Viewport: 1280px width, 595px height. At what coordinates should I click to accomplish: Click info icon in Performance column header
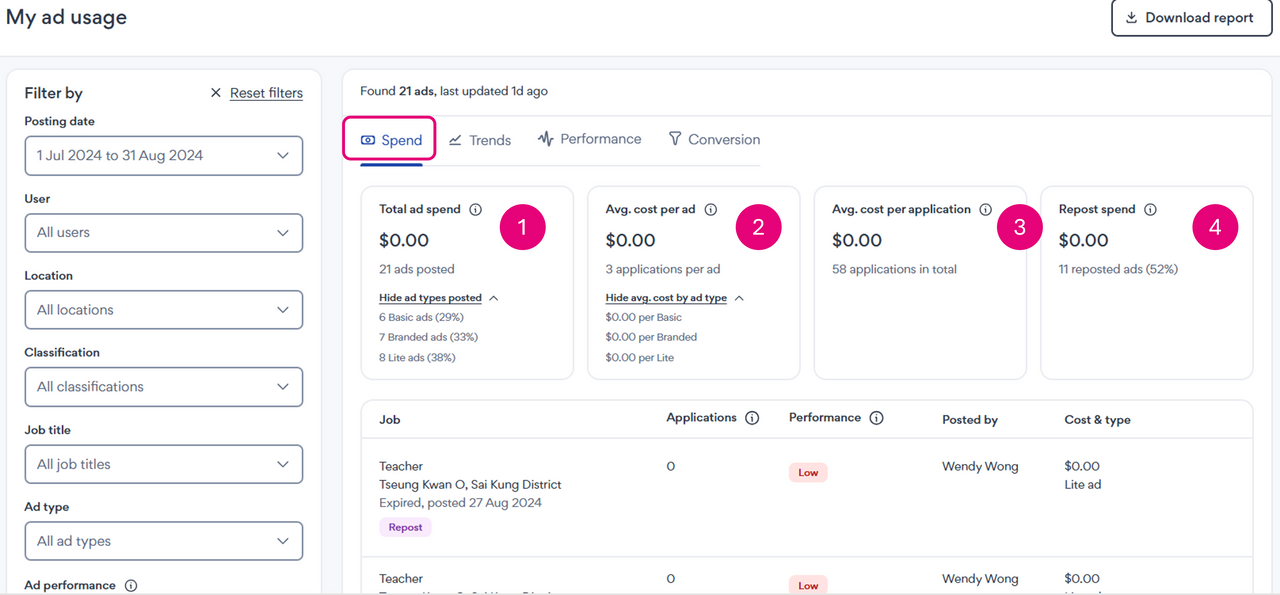click(876, 418)
